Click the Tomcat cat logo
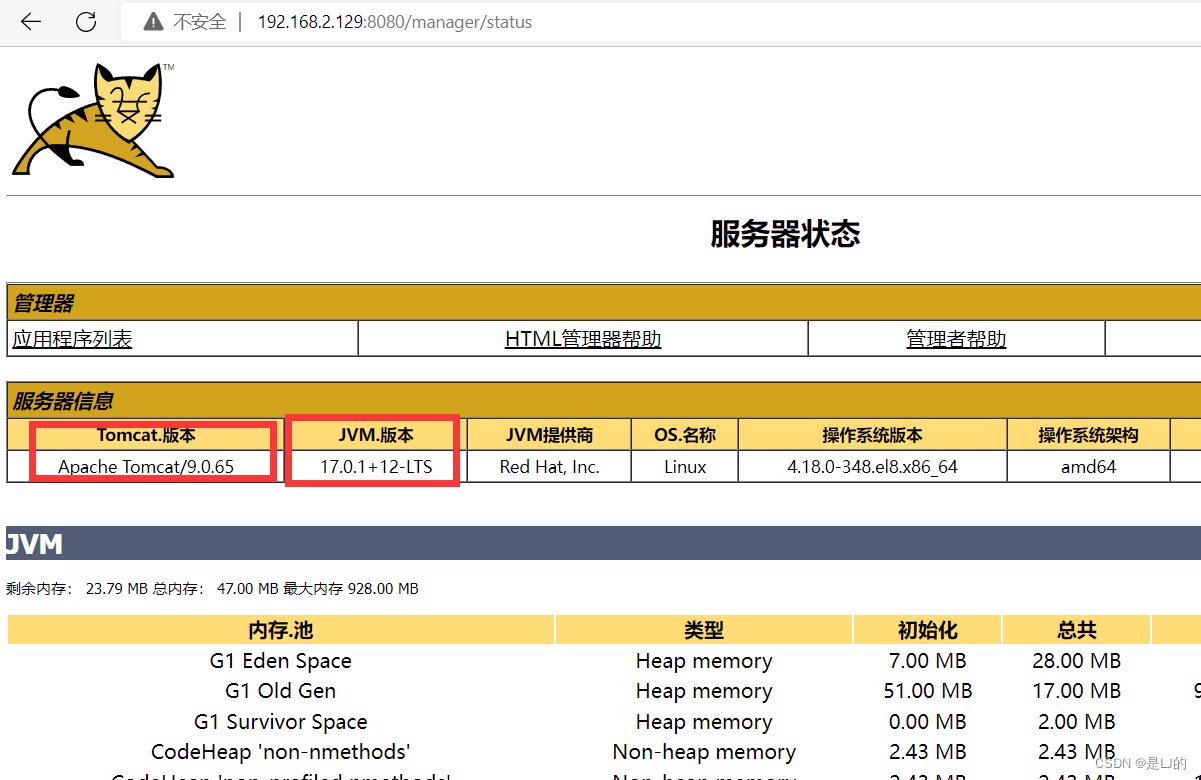The image size is (1201, 780). coord(93,121)
